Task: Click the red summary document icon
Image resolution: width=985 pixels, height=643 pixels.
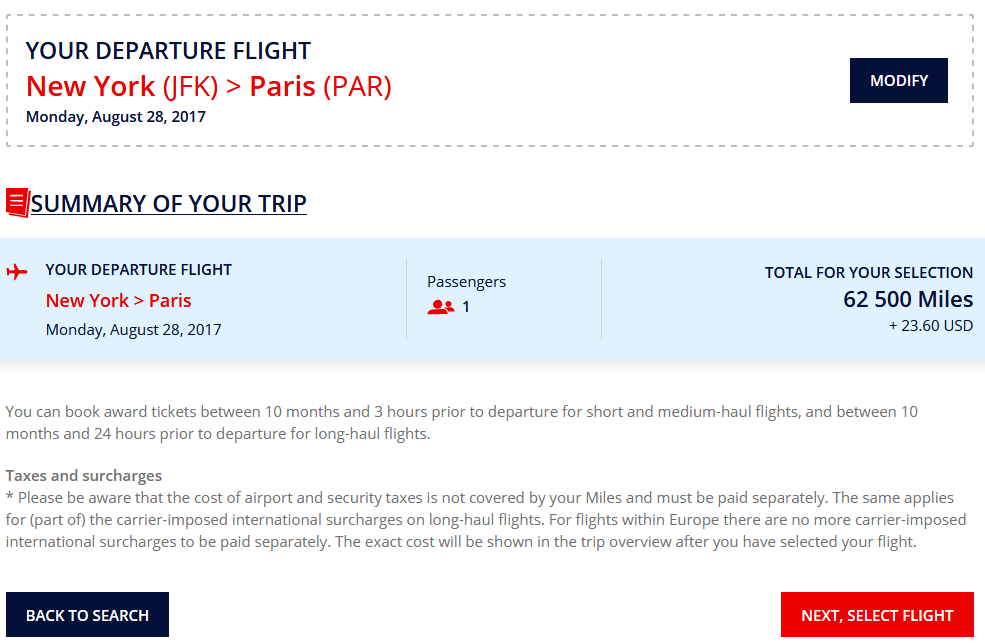Action: click(x=18, y=203)
